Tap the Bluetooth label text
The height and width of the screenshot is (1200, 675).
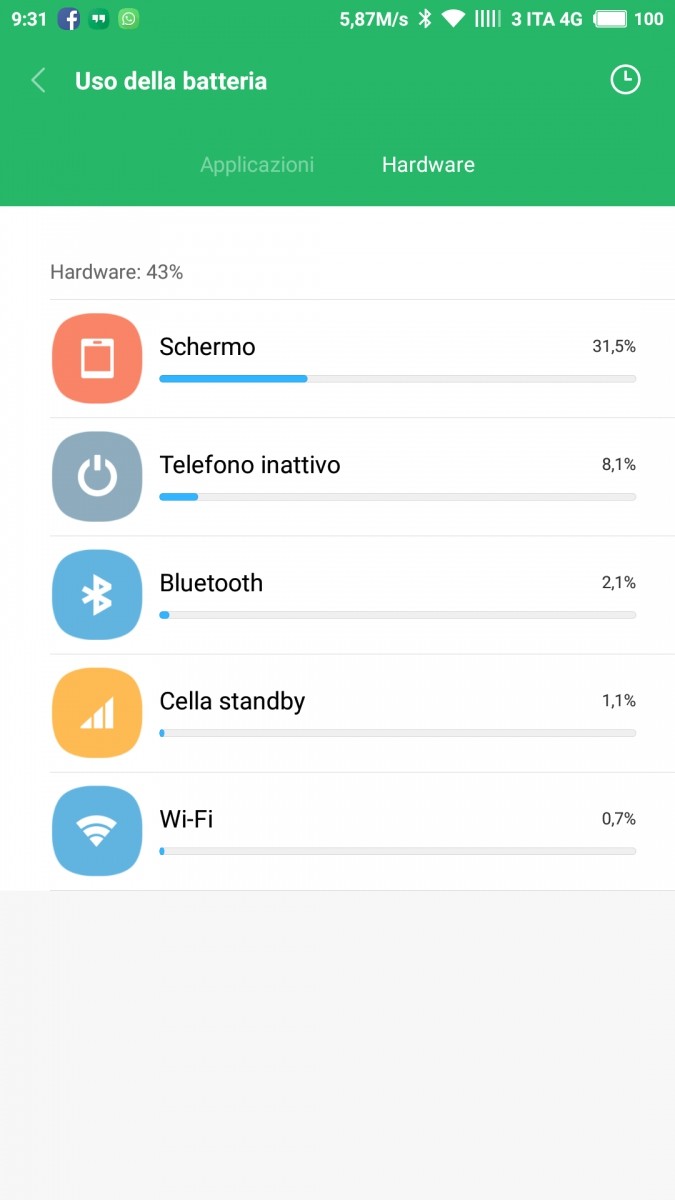[211, 583]
